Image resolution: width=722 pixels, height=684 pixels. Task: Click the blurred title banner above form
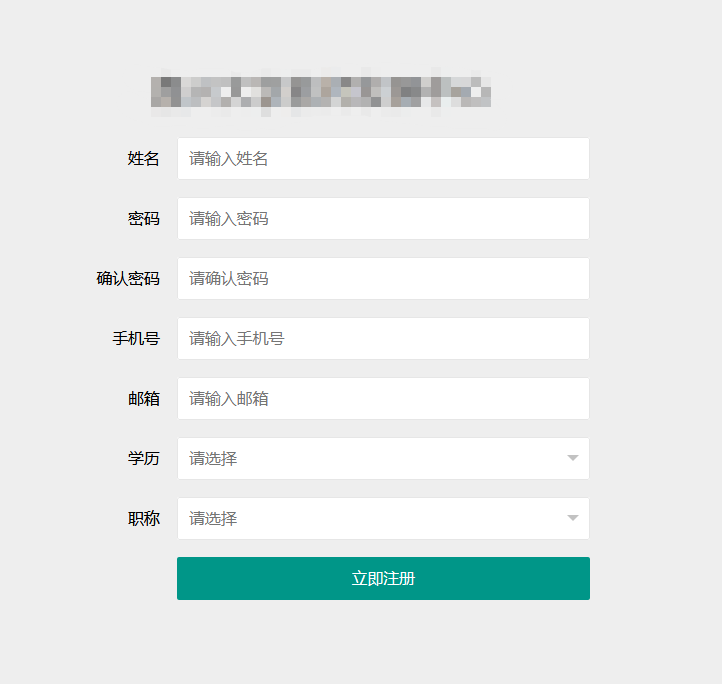click(x=320, y=92)
